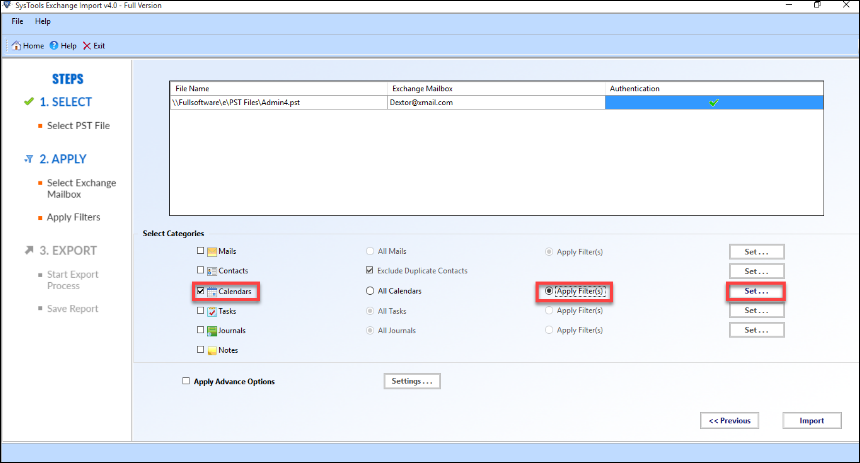Image resolution: width=860 pixels, height=463 pixels.
Task: Select the All Mails radio button
Action: point(370,251)
